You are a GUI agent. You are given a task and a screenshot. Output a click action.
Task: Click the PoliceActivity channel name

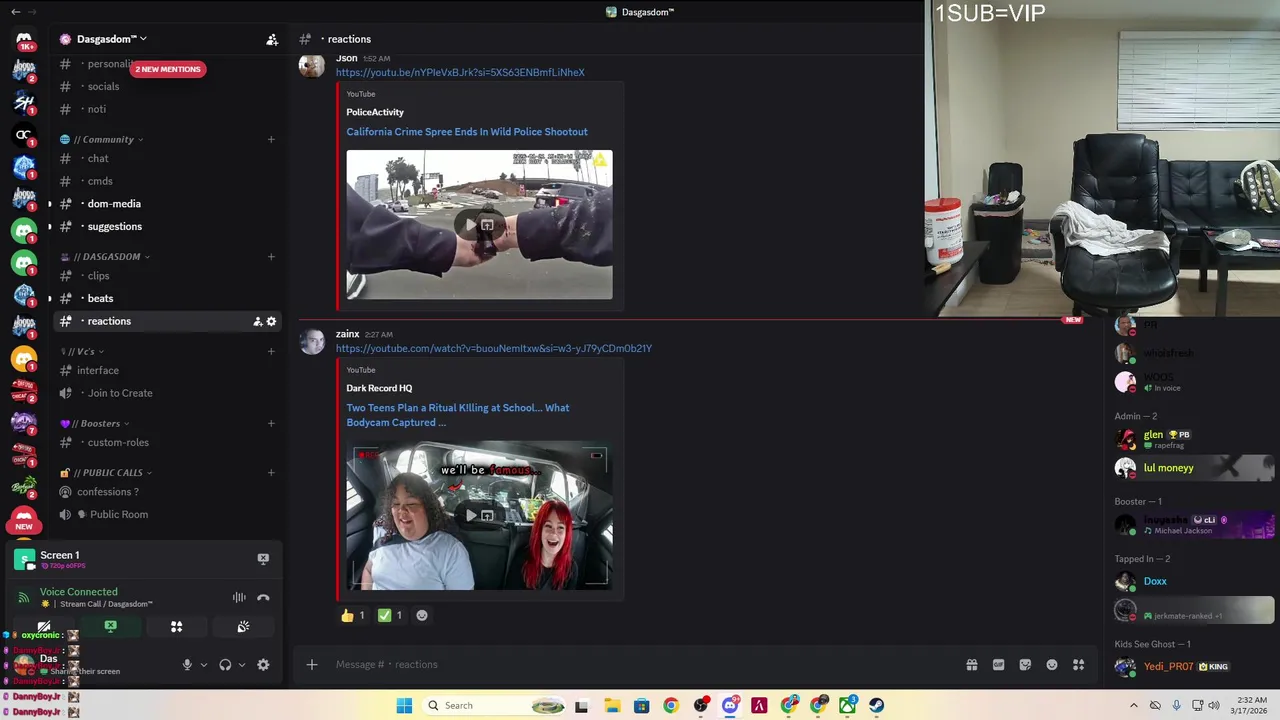(x=375, y=112)
